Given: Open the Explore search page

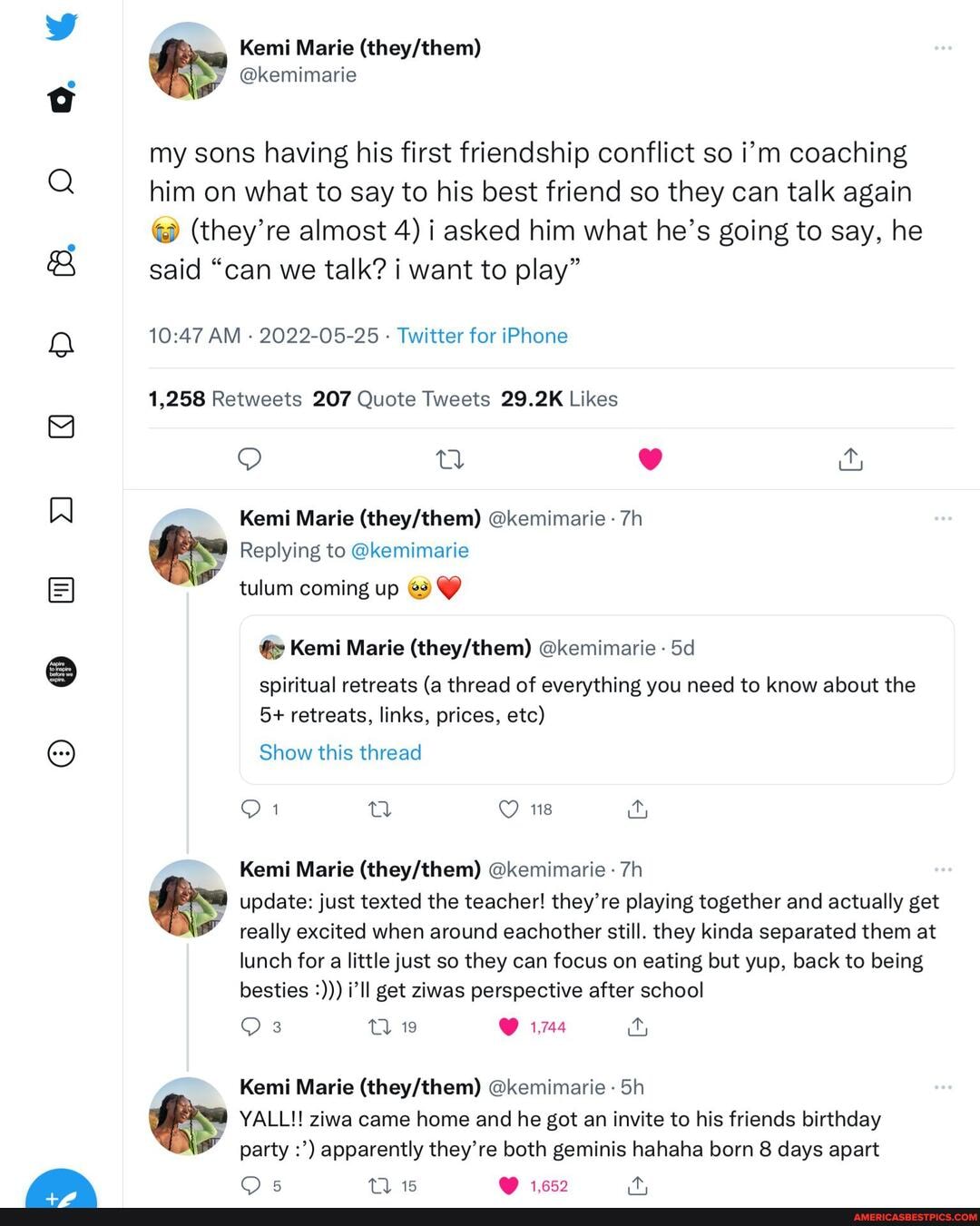Looking at the screenshot, I should pyautogui.click(x=61, y=181).
